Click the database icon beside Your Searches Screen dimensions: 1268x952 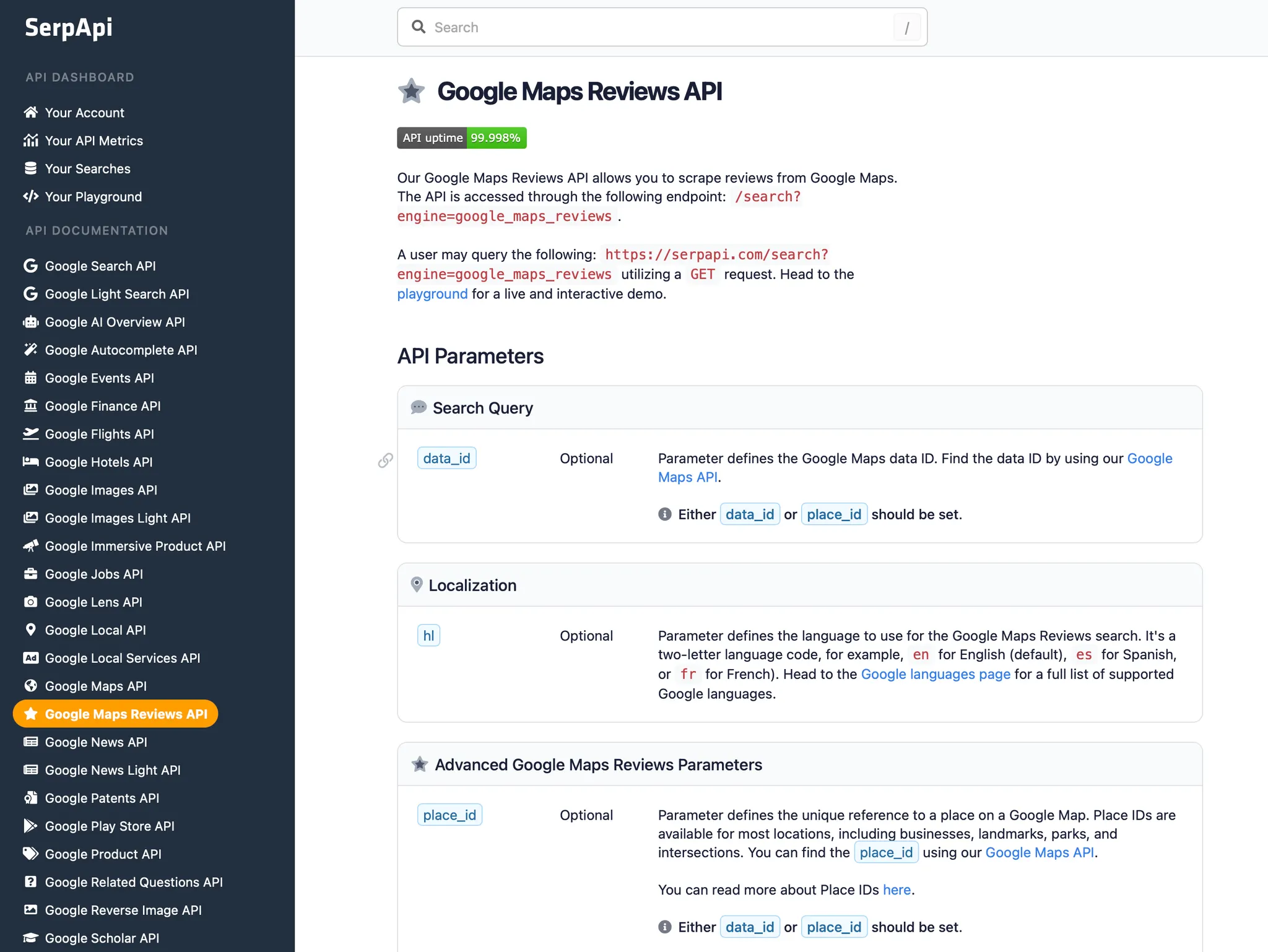pyautogui.click(x=30, y=168)
